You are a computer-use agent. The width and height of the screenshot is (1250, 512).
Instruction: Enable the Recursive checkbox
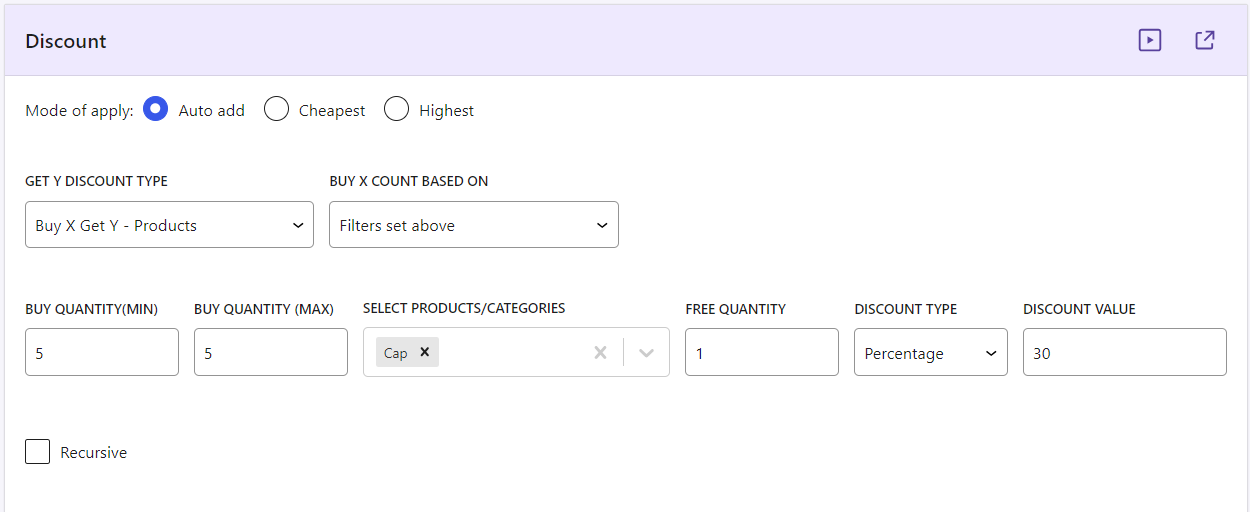38,452
